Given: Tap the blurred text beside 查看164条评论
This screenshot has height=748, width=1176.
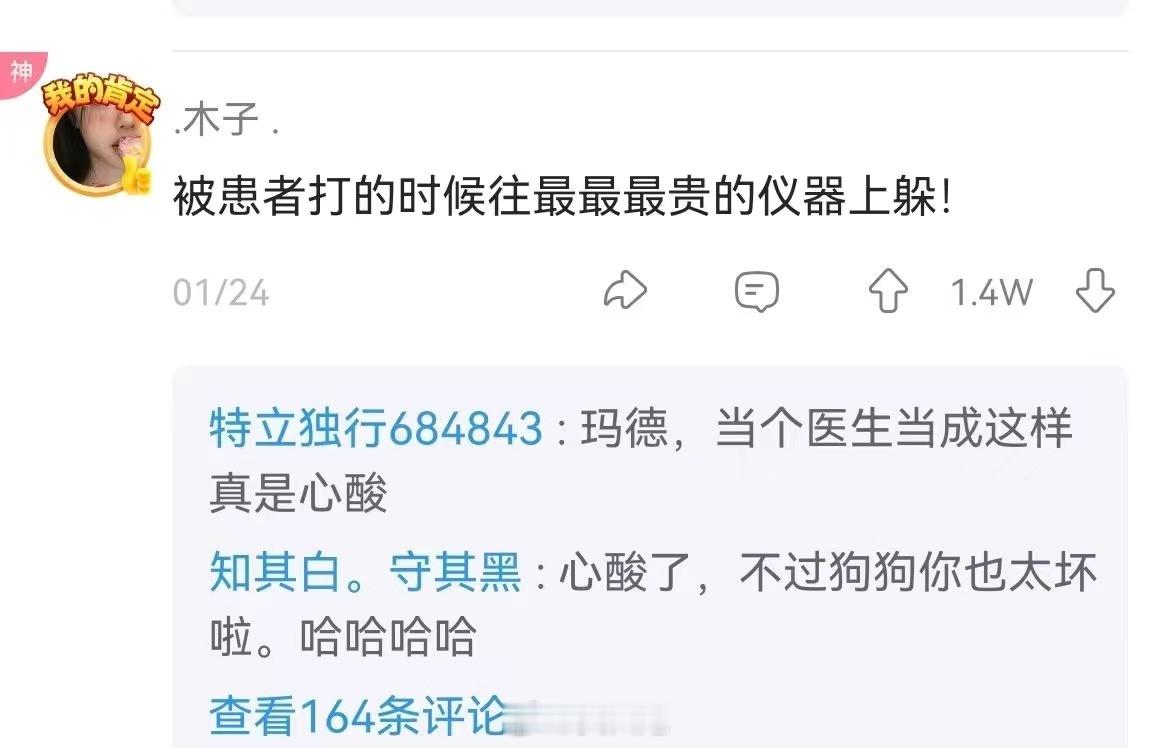Looking at the screenshot, I should click(x=589, y=716).
